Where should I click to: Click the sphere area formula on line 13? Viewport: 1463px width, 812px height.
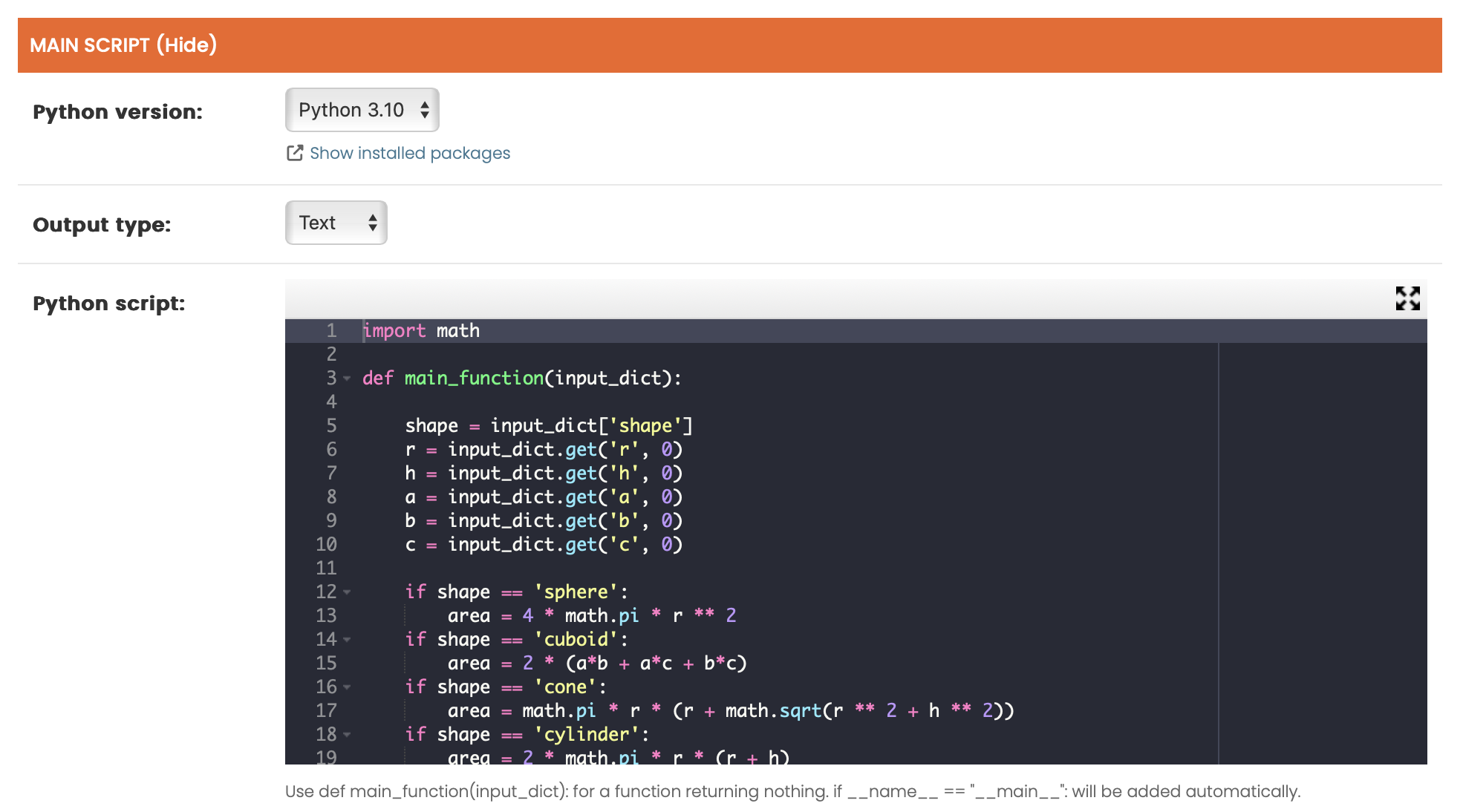(x=592, y=616)
